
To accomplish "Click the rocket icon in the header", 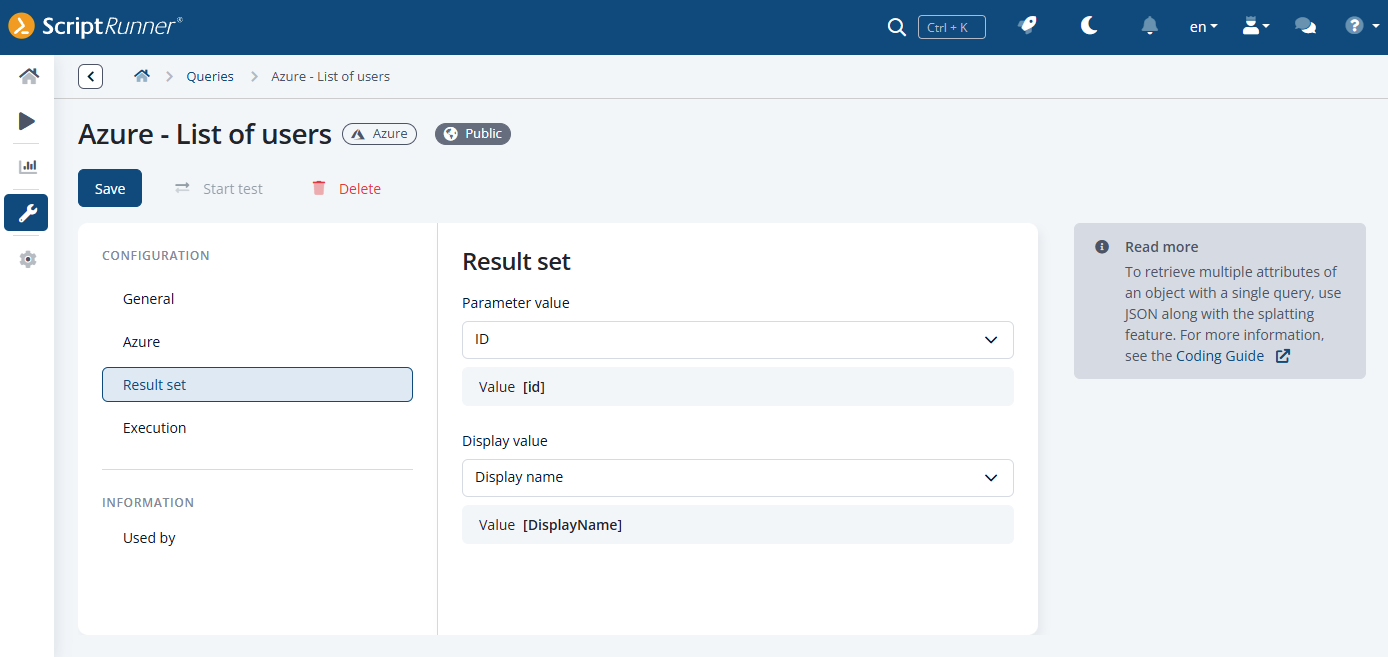I will pos(1028,26).
